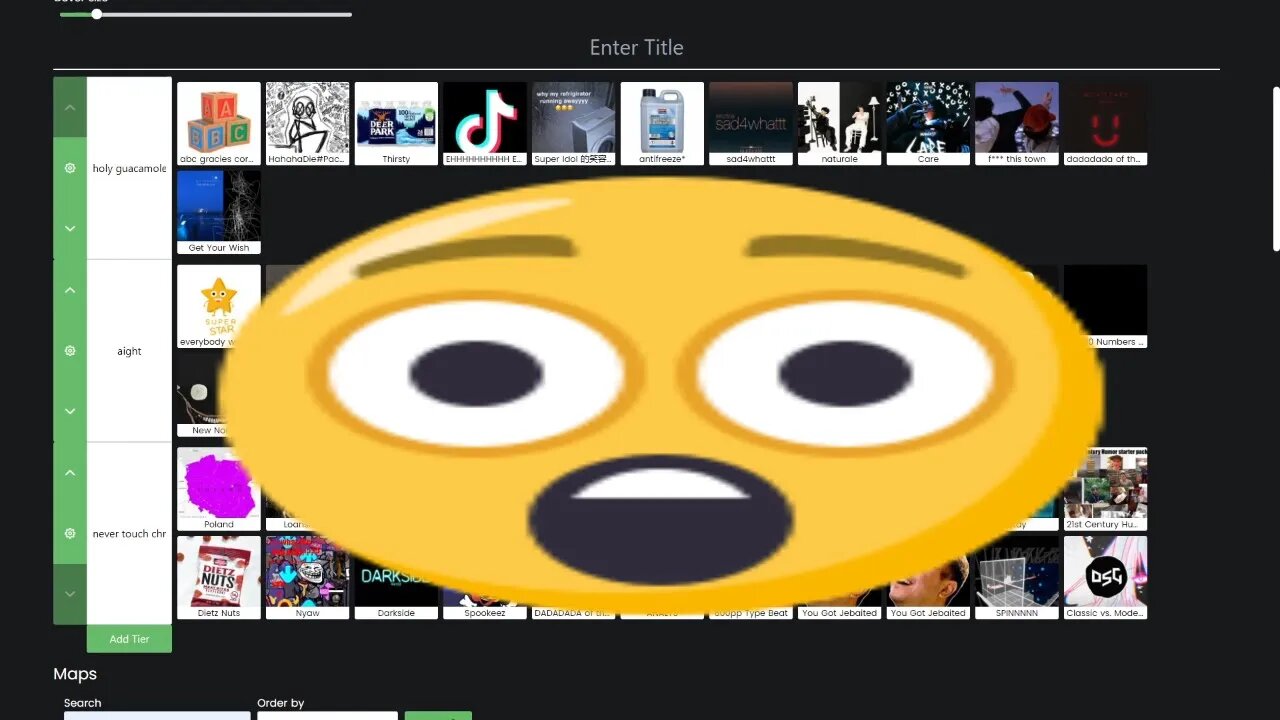Viewport: 1280px width, 720px height.
Task: Select the Spookeez map label
Action: pos(485,613)
